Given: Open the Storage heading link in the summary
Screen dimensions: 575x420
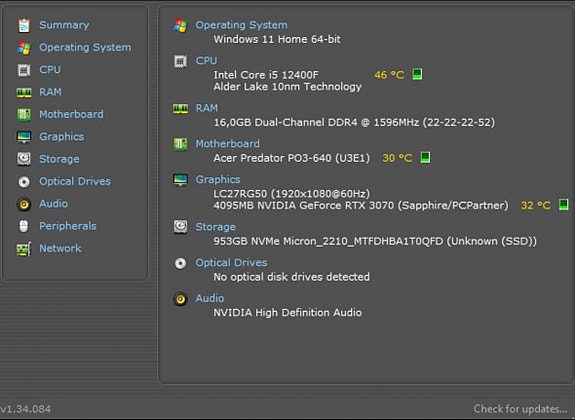Looking at the screenshot, I should [x=216, y=227].
